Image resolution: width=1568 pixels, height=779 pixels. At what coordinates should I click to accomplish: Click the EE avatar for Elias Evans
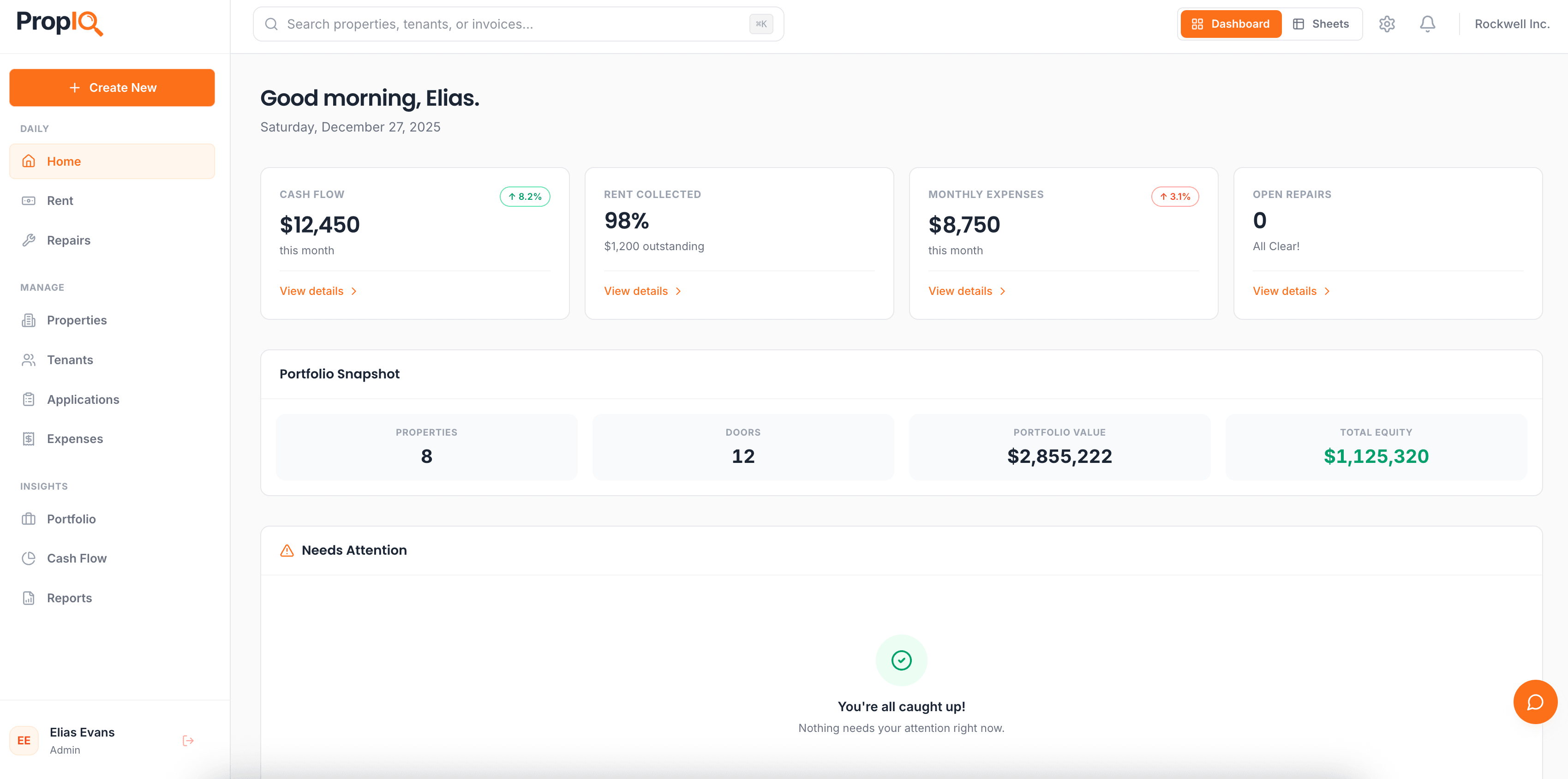tap(24, 740)
